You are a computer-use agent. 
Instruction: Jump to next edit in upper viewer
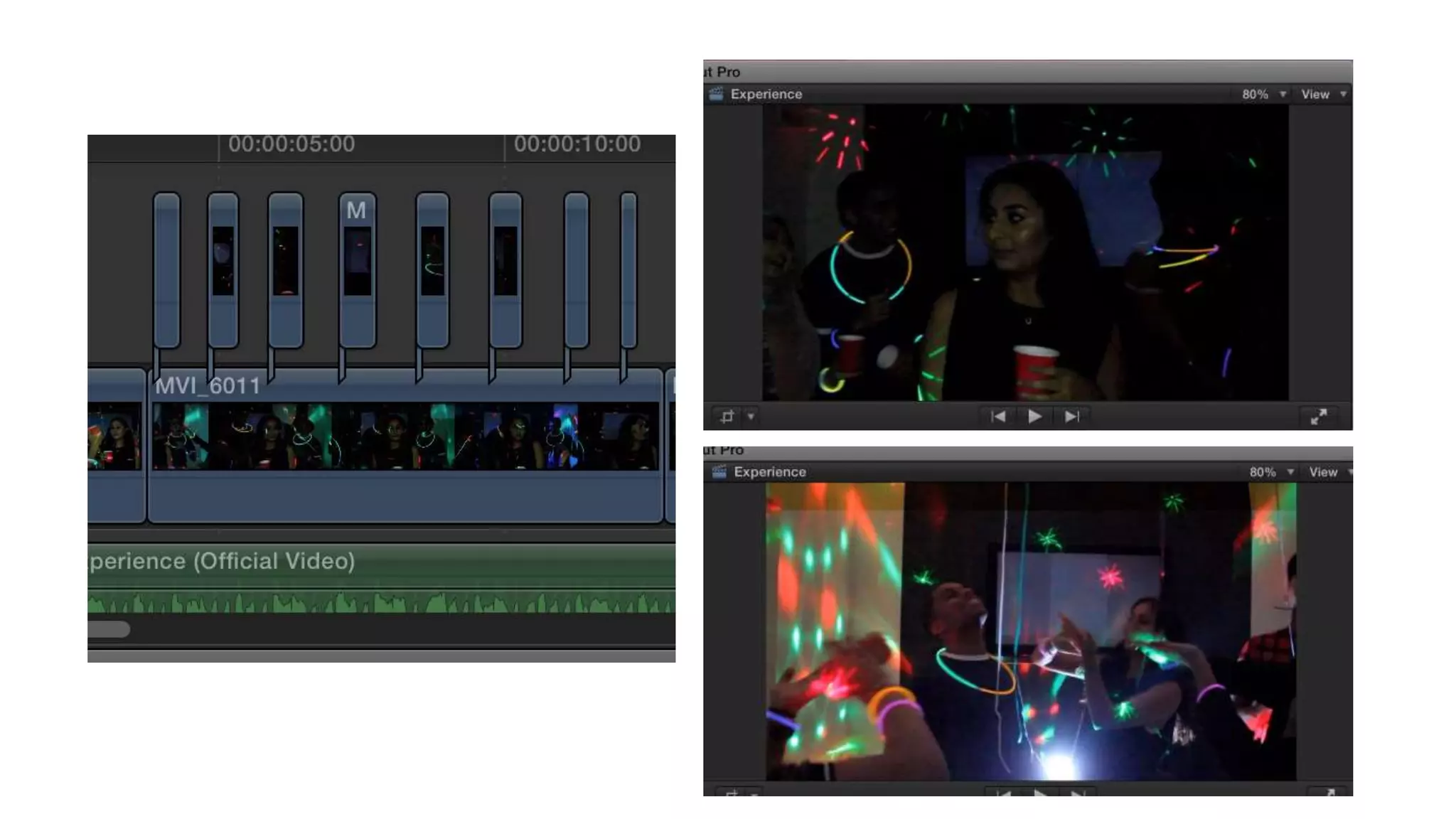[1072, 417]
